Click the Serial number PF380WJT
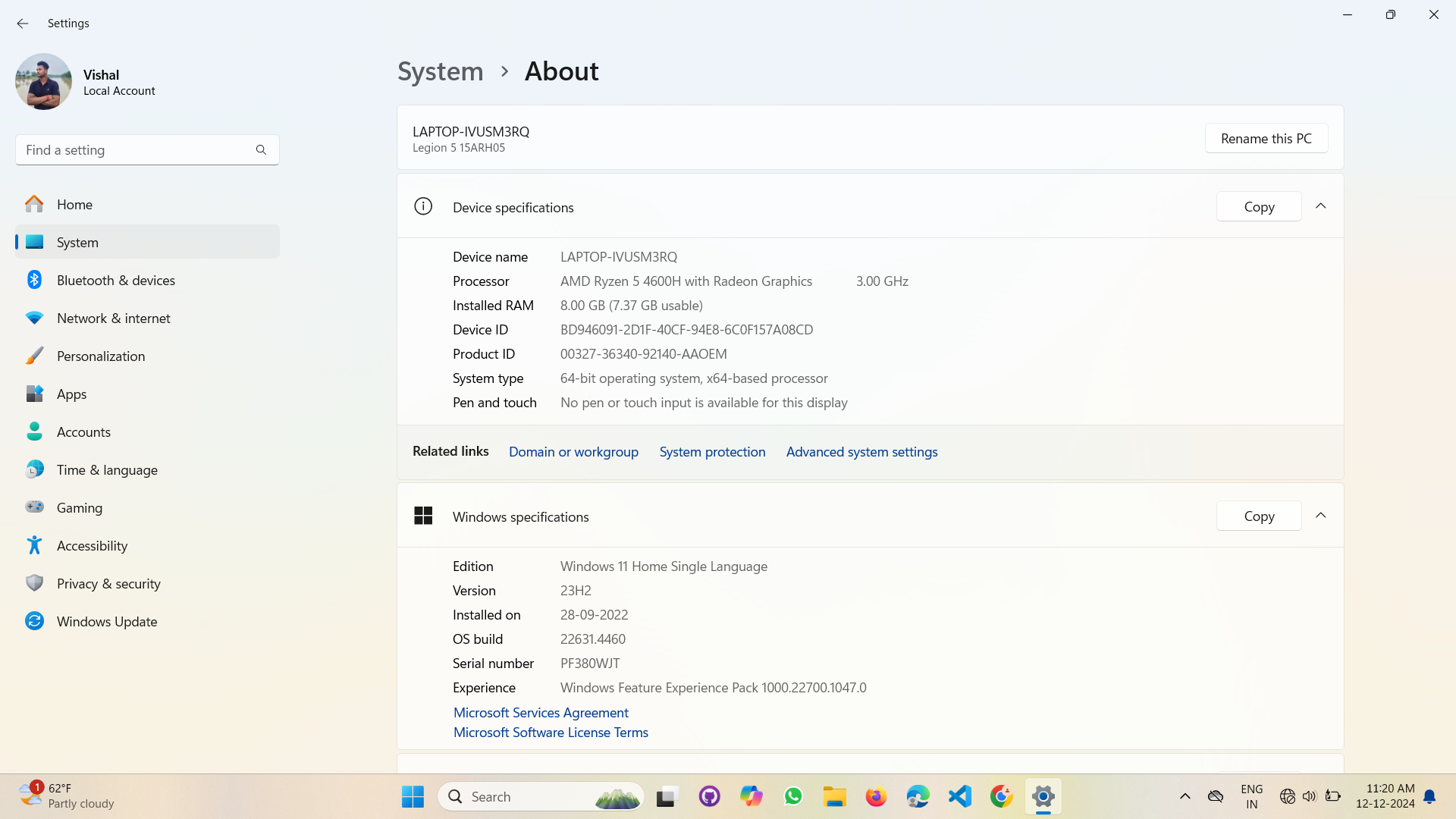The height and width of the screenshot is (819, 1456). (590, 664)
